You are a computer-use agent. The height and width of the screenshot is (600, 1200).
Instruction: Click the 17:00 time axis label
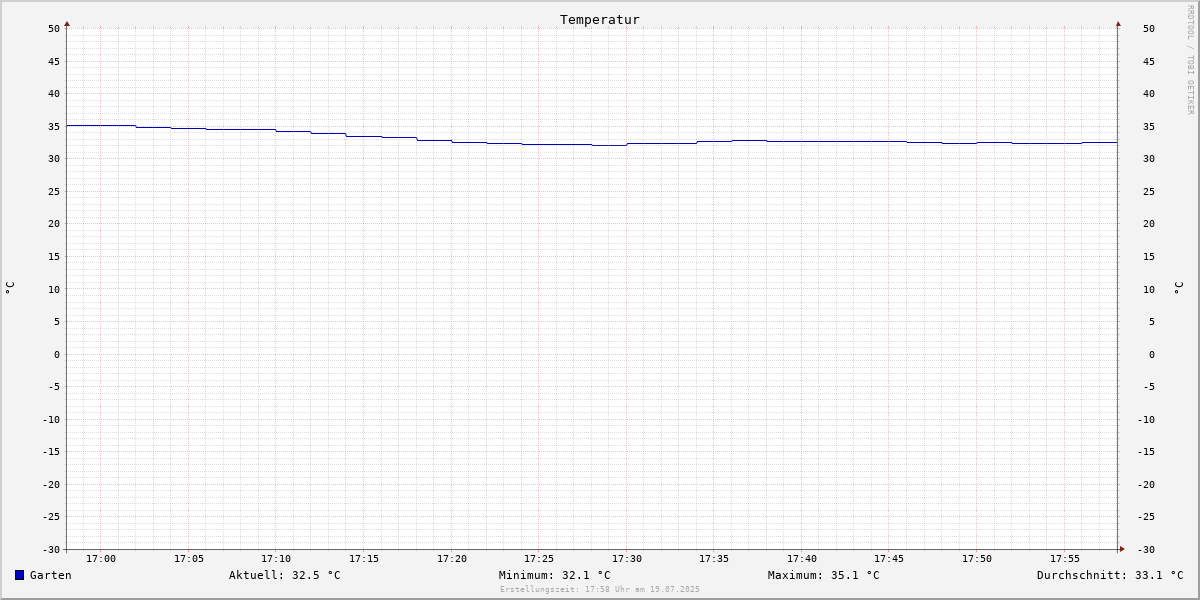(x=101, y=559)
